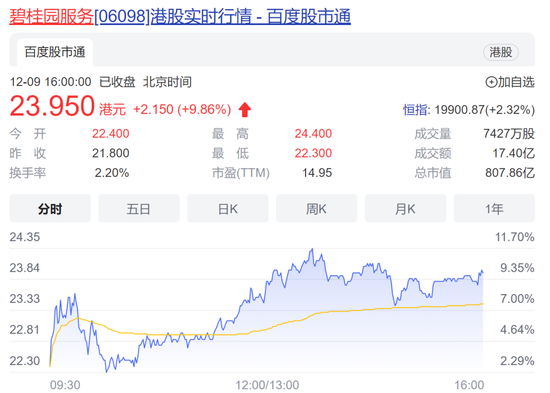Switch chart to 月K tab
Image resolution: width=550 pixels, height=393 pixels.
[x=405, y=208]
